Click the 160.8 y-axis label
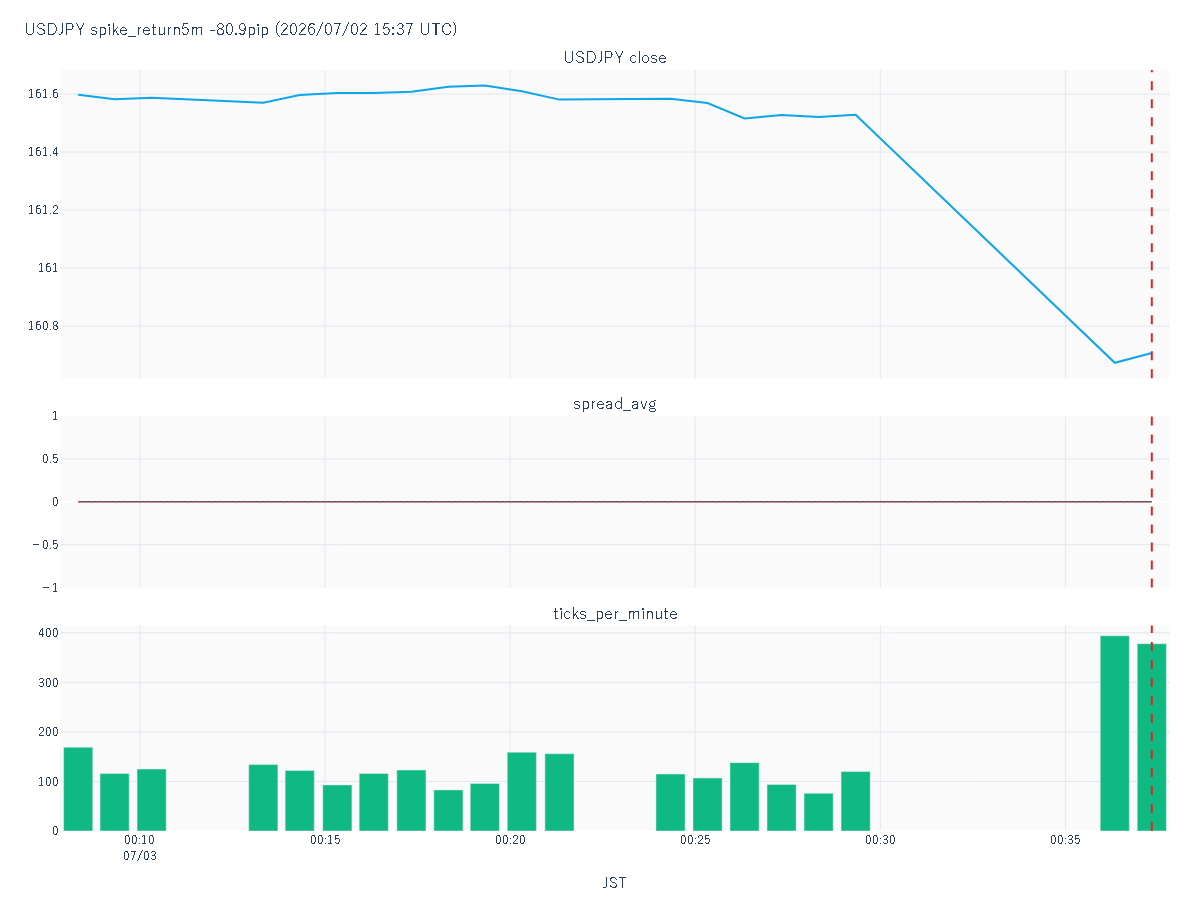 [42, 326]
